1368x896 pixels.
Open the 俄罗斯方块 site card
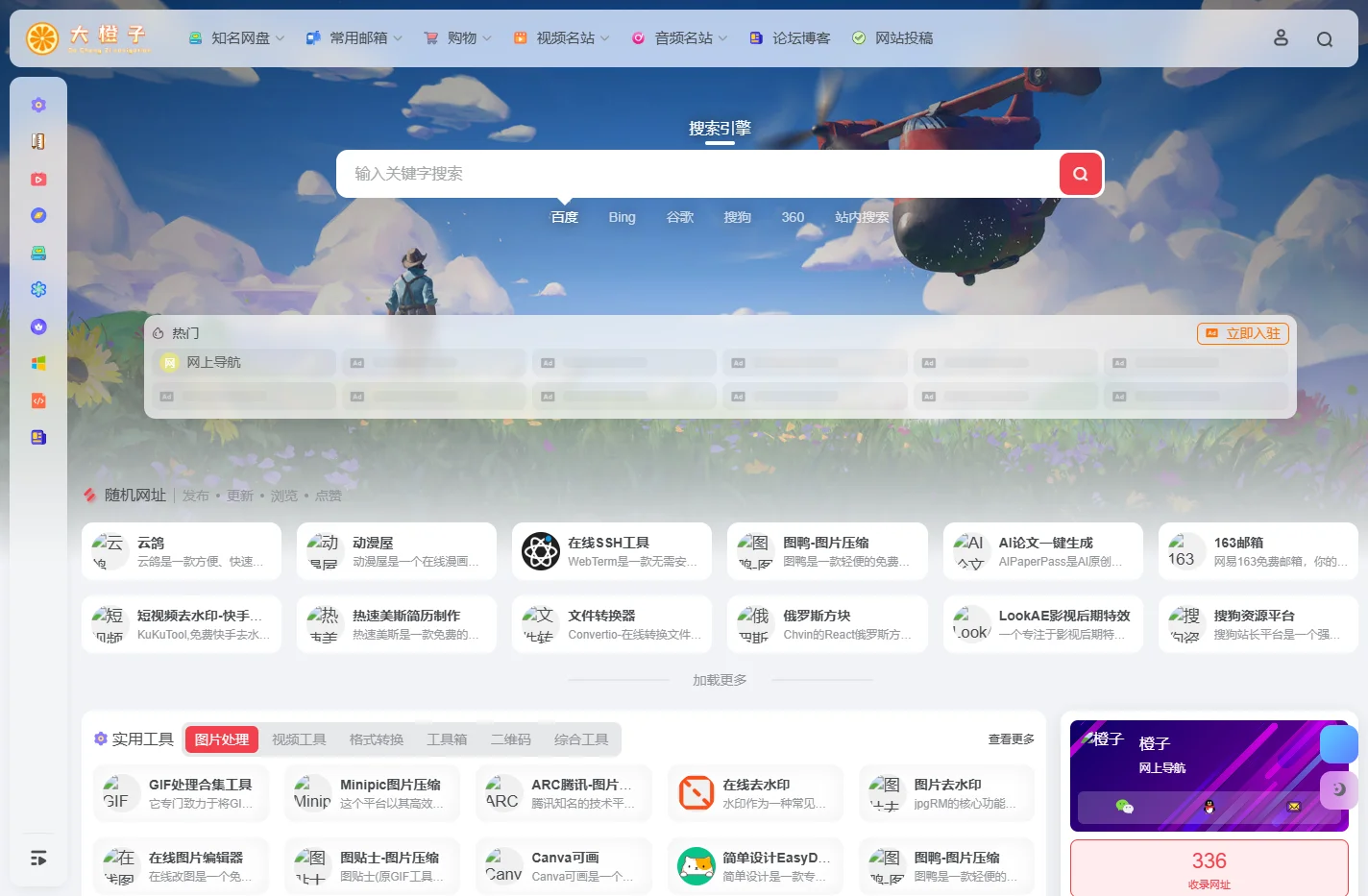pos(827,624)
